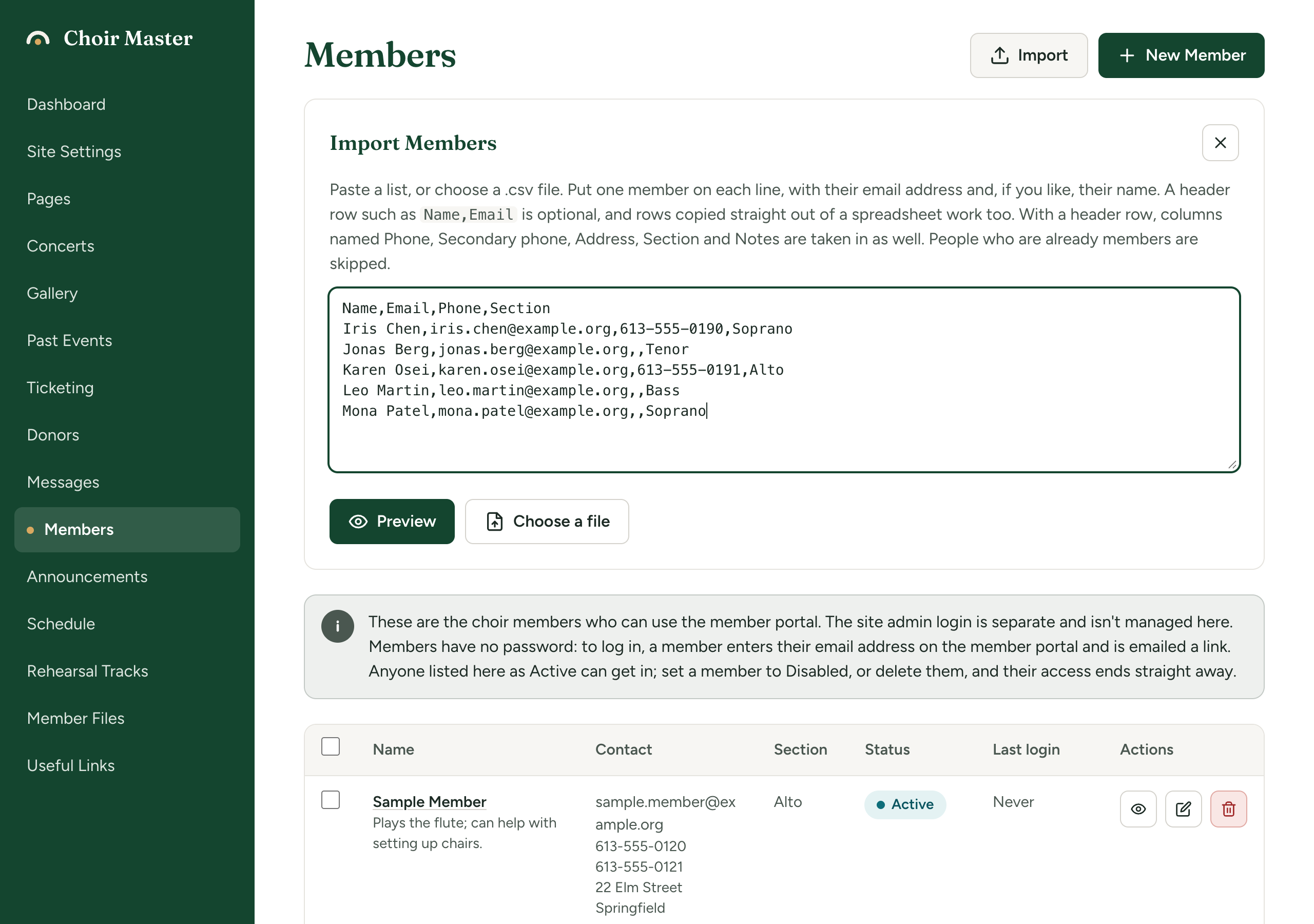
Task: View the Sample Member with eye icon
Action: (1138, 808)
